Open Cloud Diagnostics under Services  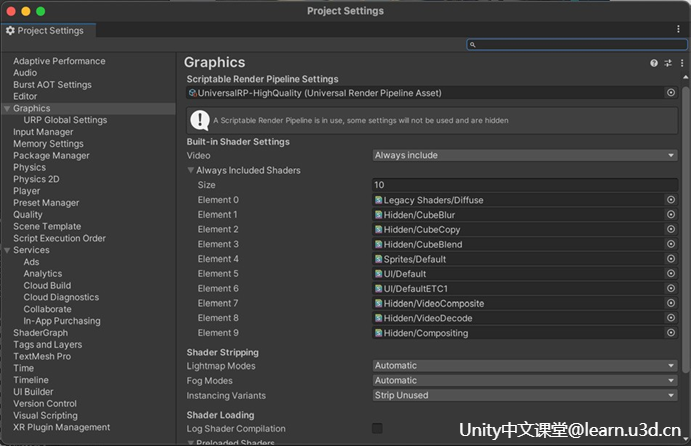coord(61,297)
